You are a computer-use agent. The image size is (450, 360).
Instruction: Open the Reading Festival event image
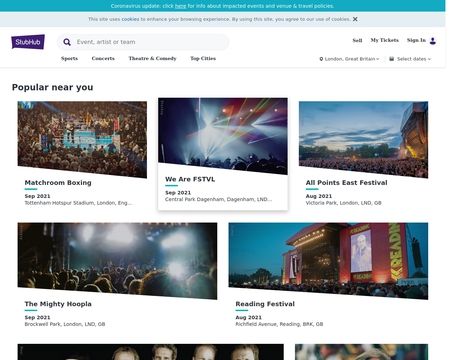pos(328,261)
